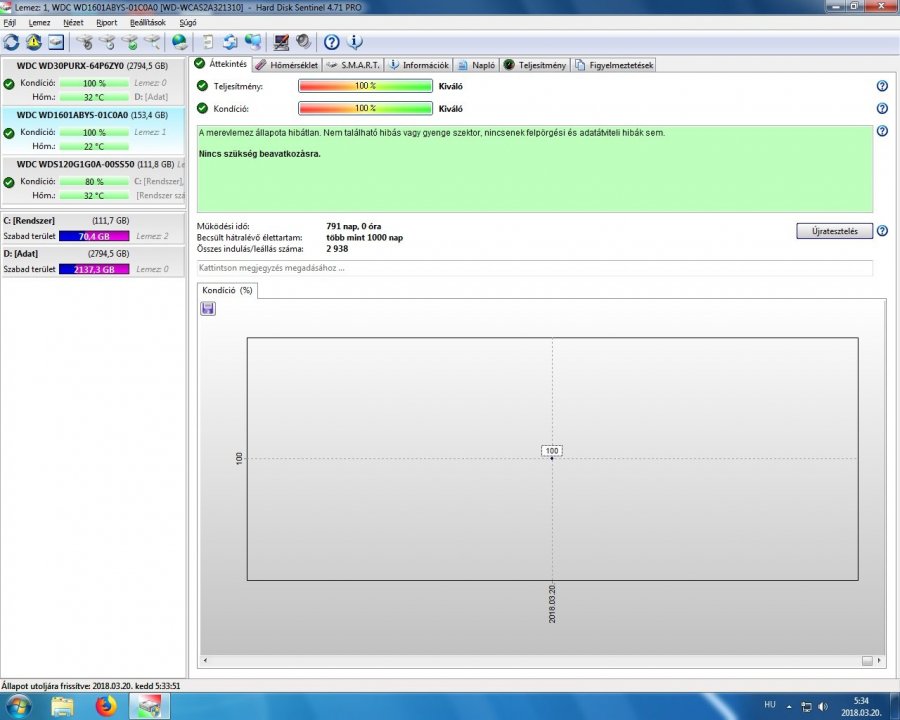Click the document report toolbar icon
The width and height of the screenshot is (900, 720).
208,42
